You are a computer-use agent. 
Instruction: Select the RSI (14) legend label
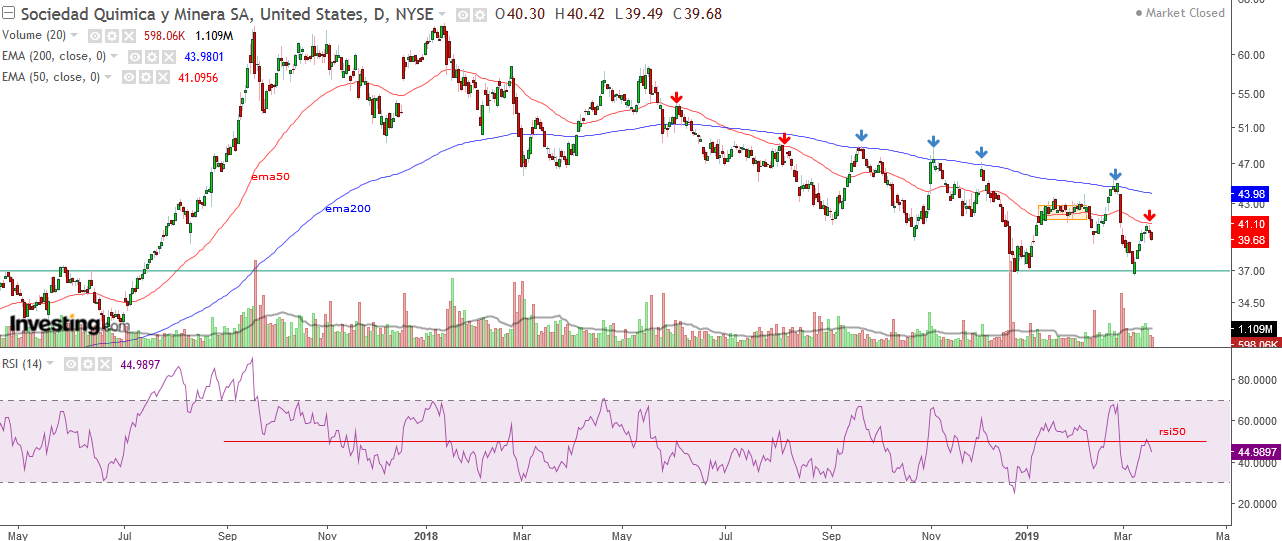pos(22,364)
